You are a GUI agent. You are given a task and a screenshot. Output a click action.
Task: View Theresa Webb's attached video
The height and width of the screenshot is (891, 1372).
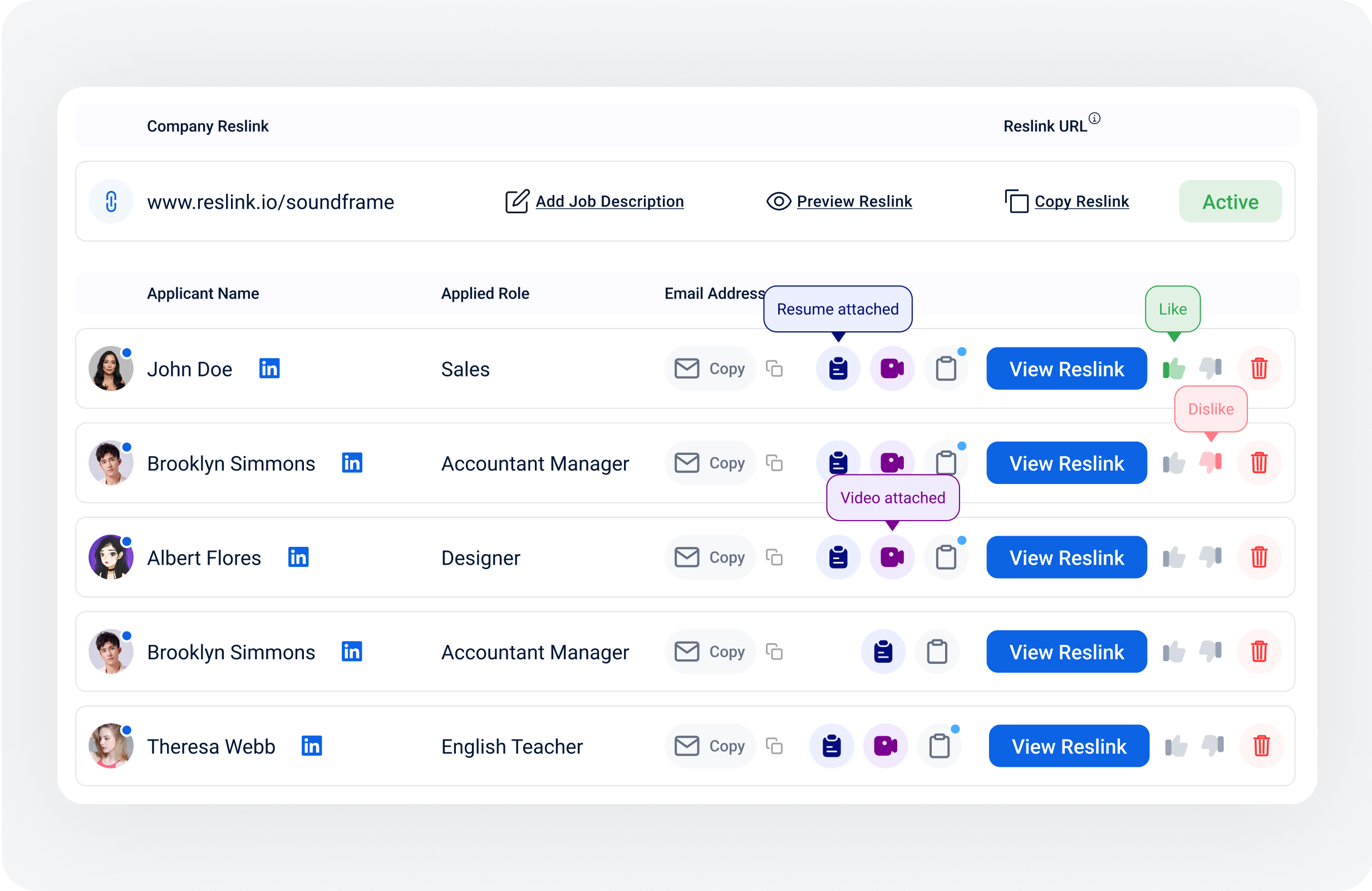click(x=887, y=746)
